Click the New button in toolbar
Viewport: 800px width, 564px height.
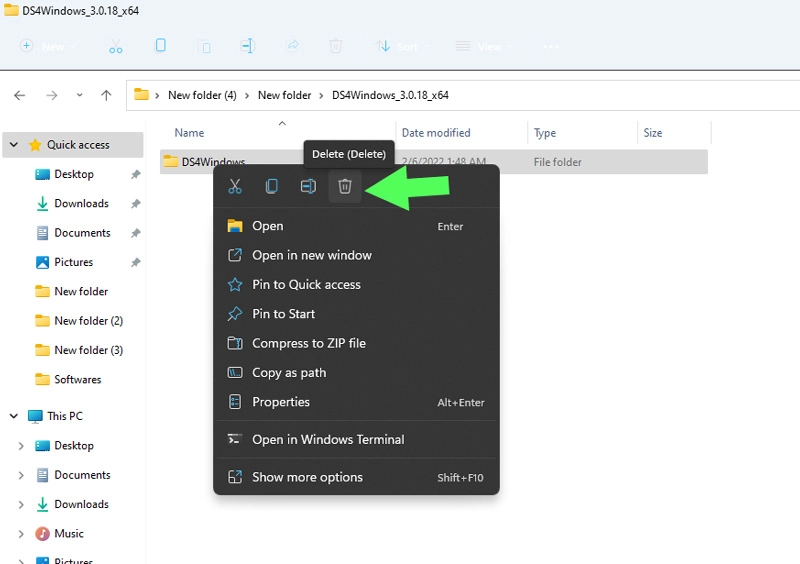[47, 46]
